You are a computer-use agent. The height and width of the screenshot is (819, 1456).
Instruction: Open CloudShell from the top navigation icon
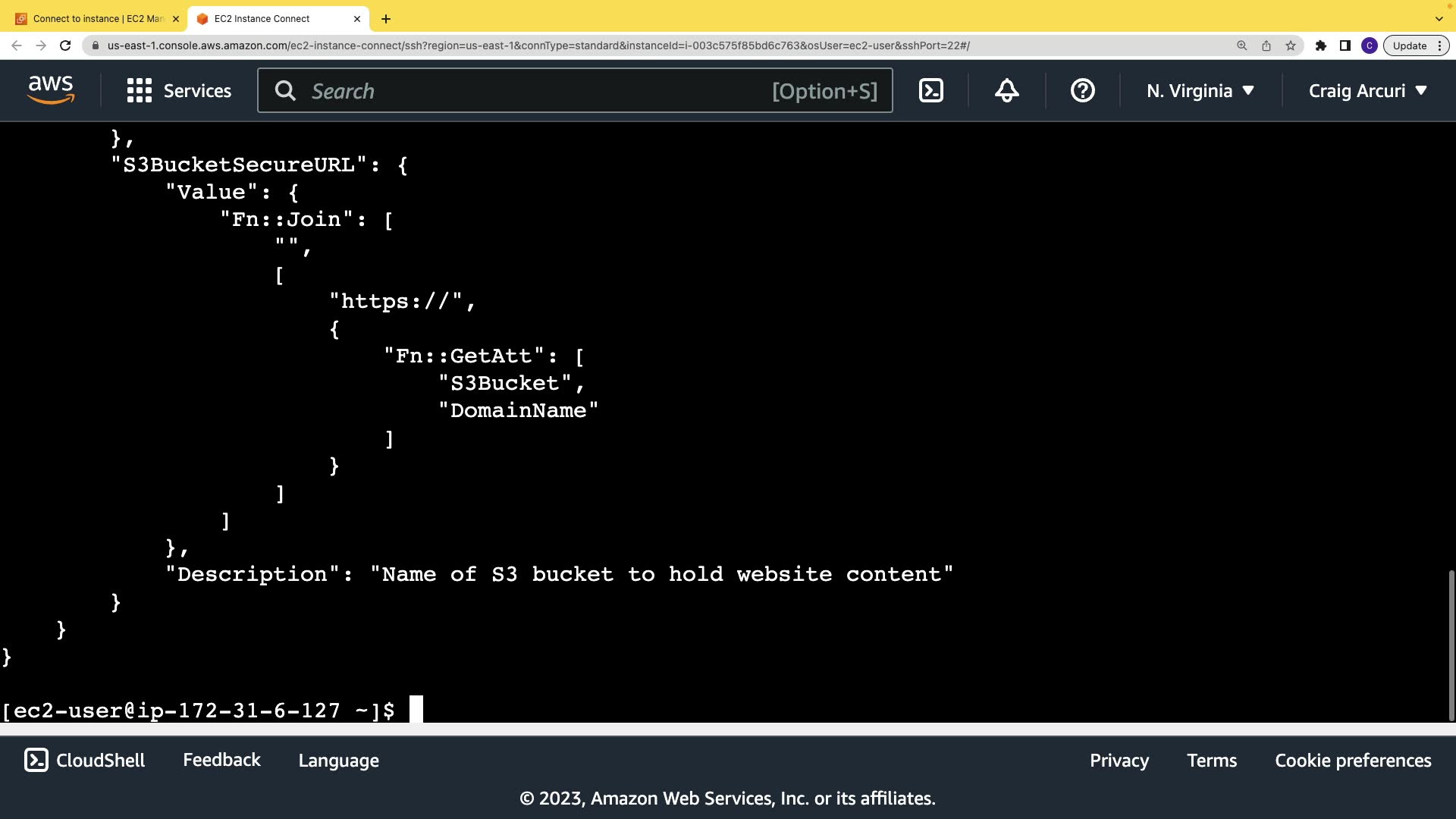click(x=930, y=91)
